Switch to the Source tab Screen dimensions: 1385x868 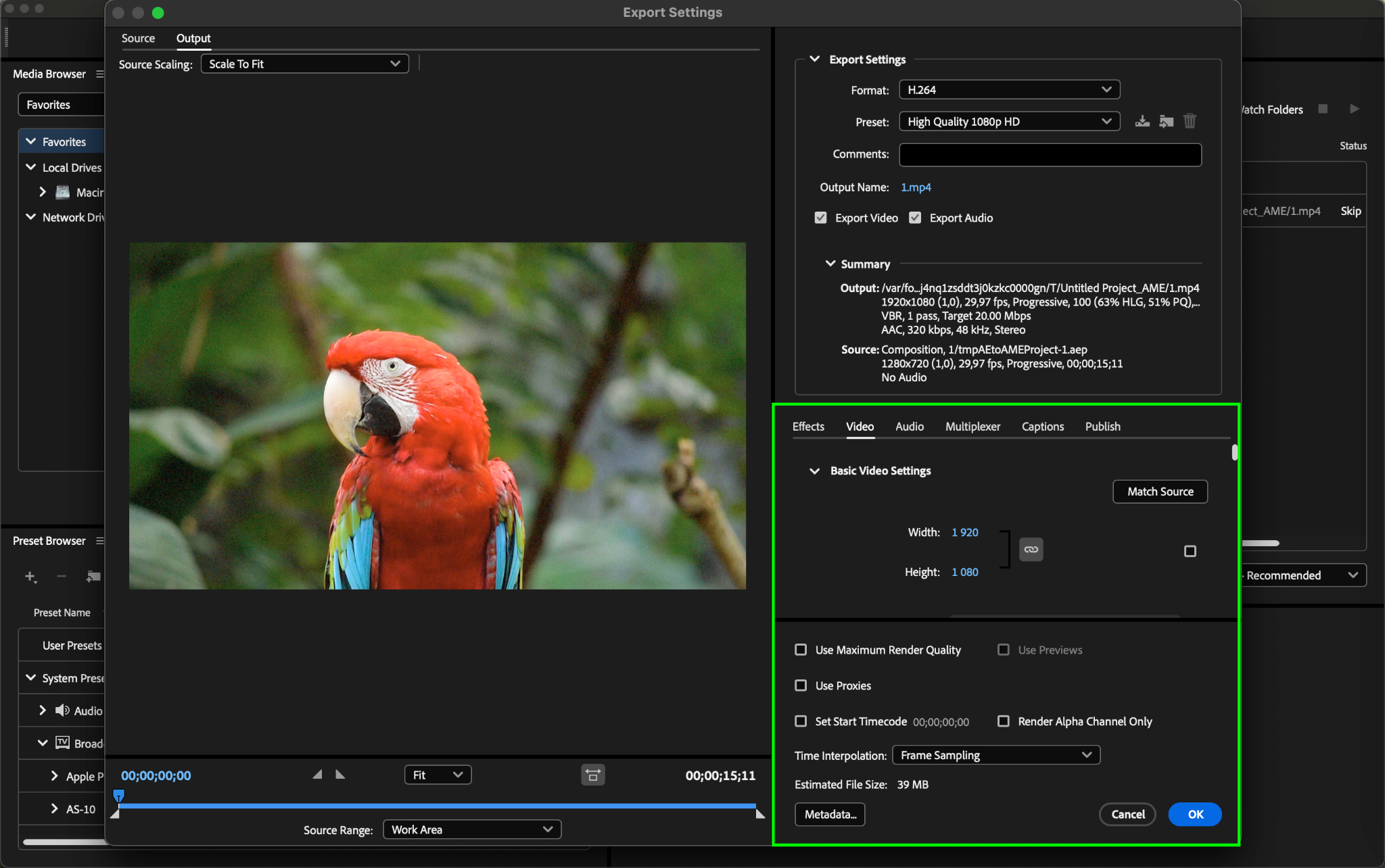(138, 39)
